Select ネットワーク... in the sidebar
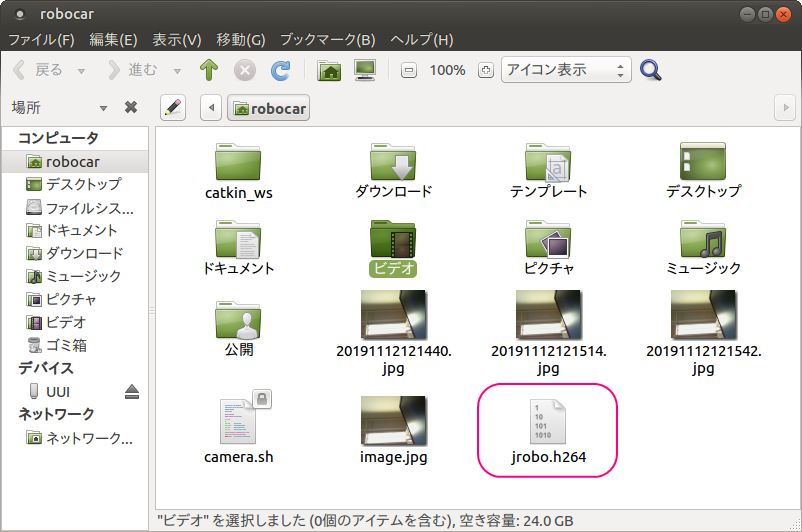Screen dimensions: 802x532 [x=75, y=438]
